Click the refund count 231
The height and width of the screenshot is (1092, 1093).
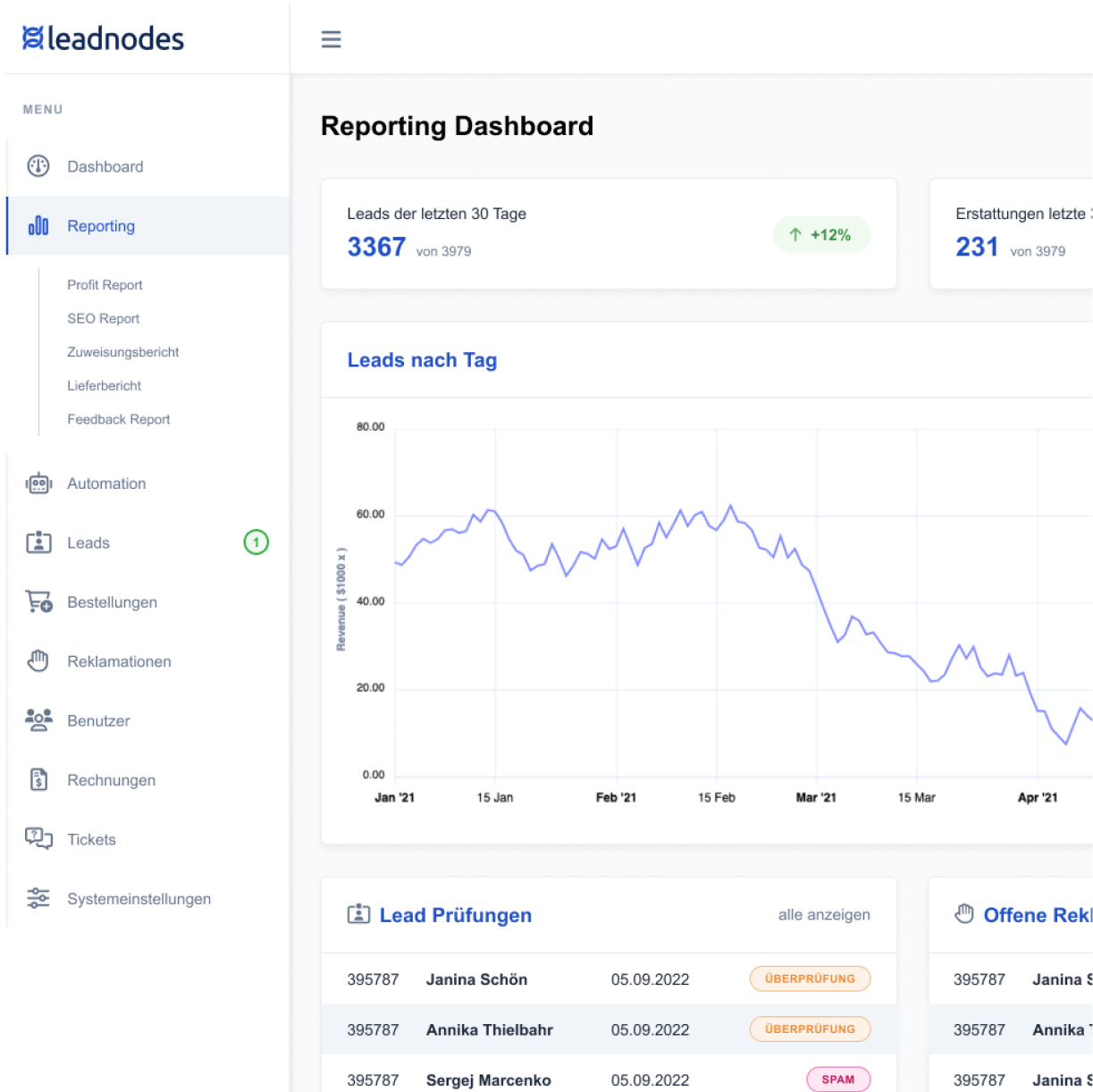[x=977, y=247]
